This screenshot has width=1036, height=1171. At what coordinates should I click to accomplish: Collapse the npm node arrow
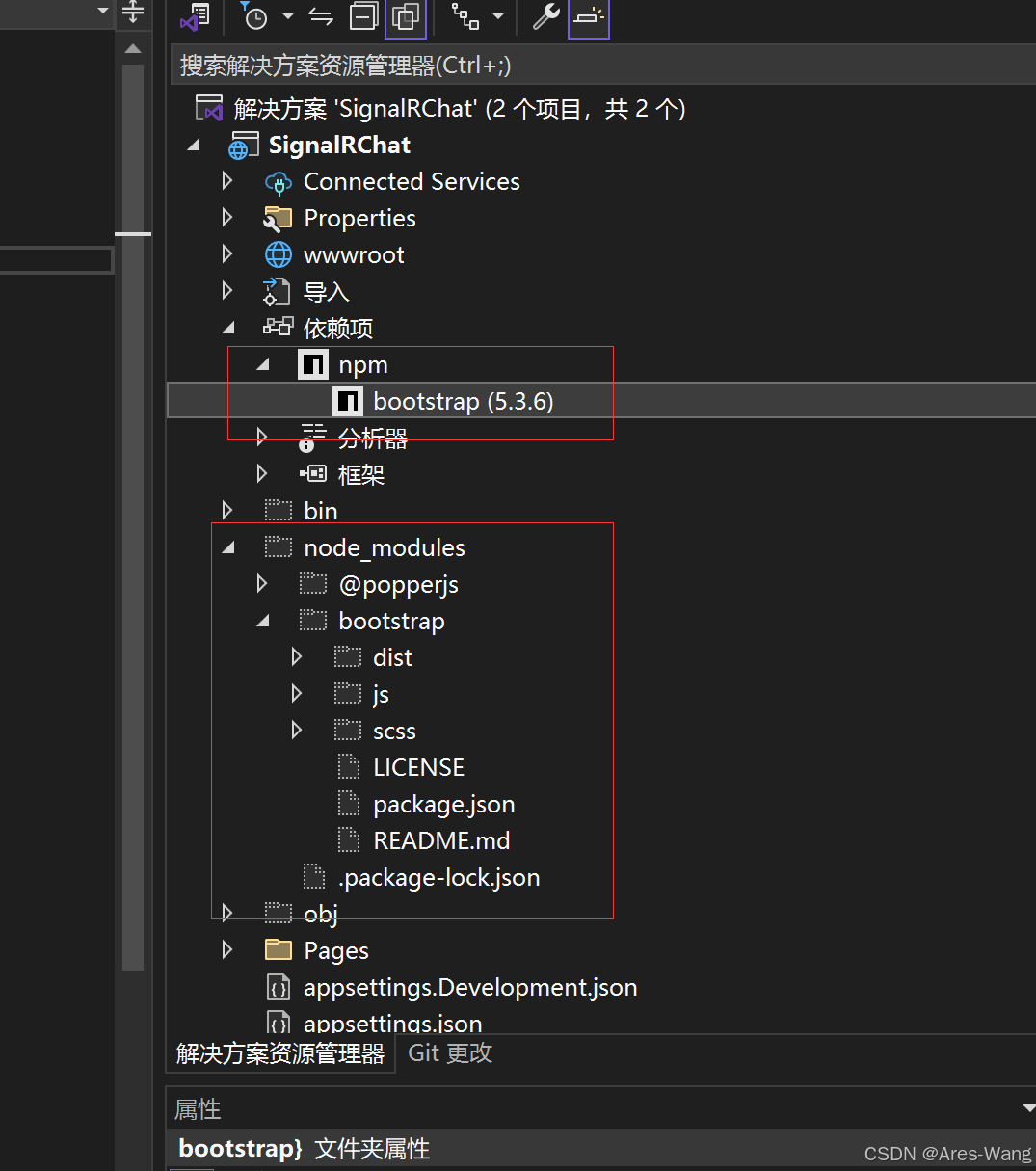coord(263,364)
